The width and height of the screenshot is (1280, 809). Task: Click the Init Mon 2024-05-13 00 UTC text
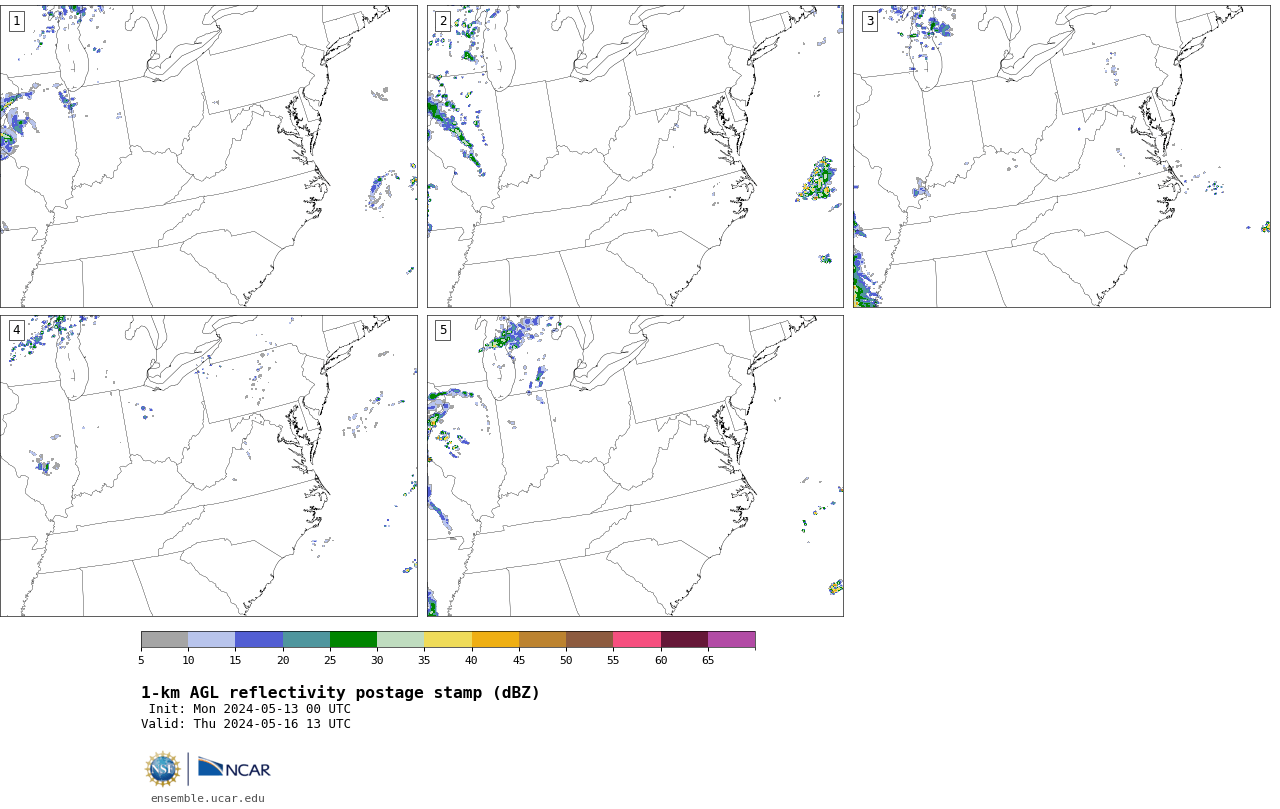pos(250,709)
